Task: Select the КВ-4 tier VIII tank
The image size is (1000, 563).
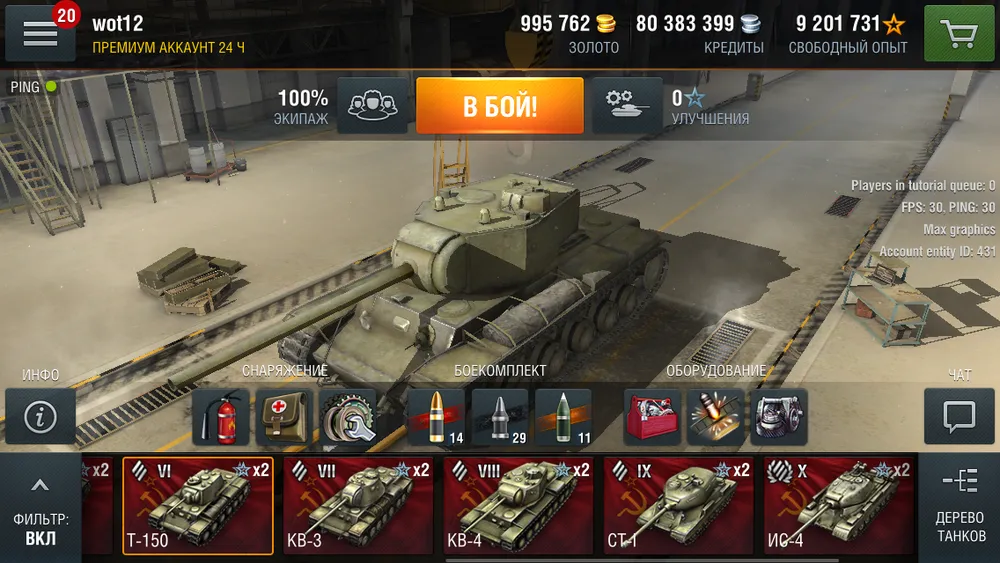Action: (x=518, y=505)
